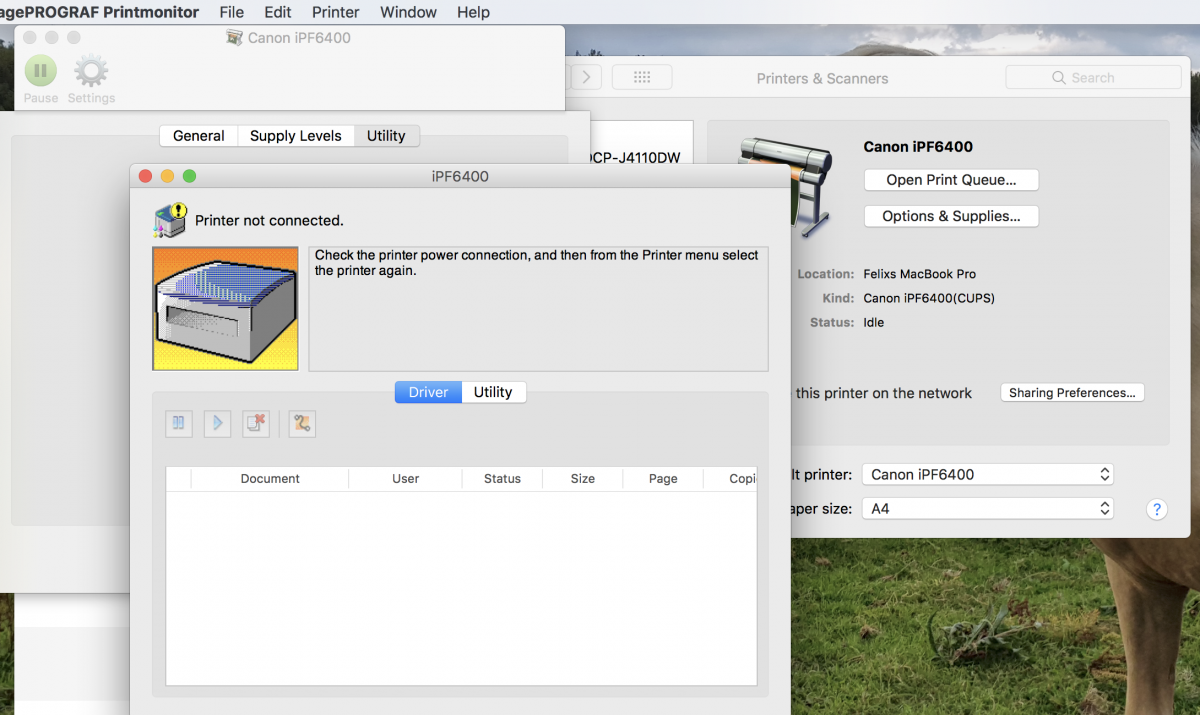
Task: Switch to the Utility tab in iPF6400 window
Action: [x=493, y=392]
